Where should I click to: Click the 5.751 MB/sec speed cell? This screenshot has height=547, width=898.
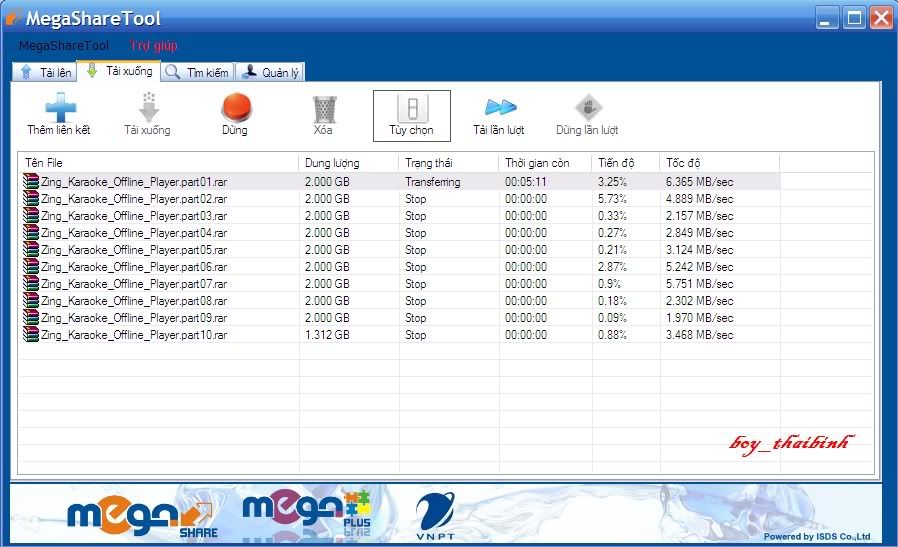pos(699,284)
